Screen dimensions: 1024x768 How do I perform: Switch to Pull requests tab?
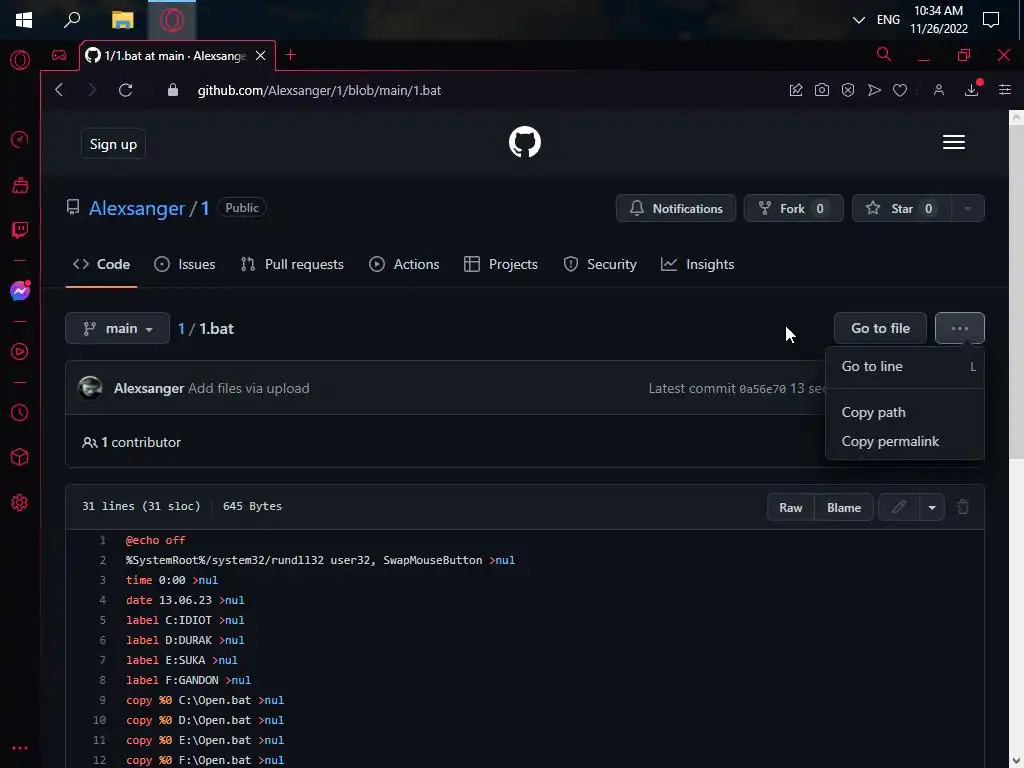(292, 264)
